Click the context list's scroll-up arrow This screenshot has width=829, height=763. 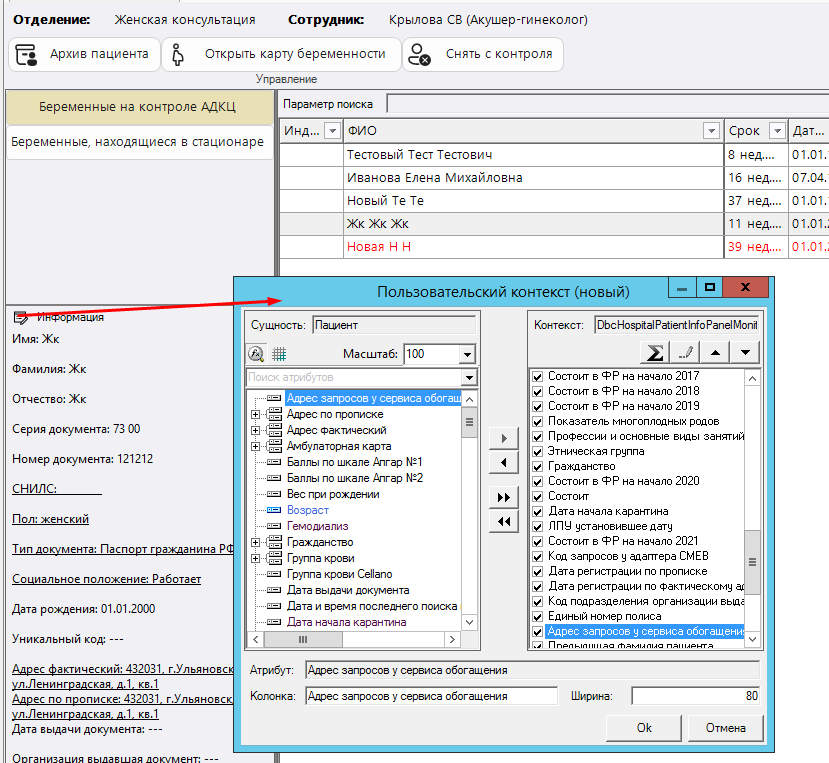(x=752, y=378)
